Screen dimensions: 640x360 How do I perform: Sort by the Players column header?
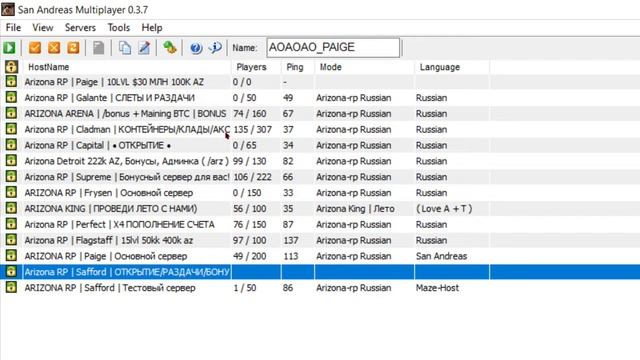click(256, 67)
